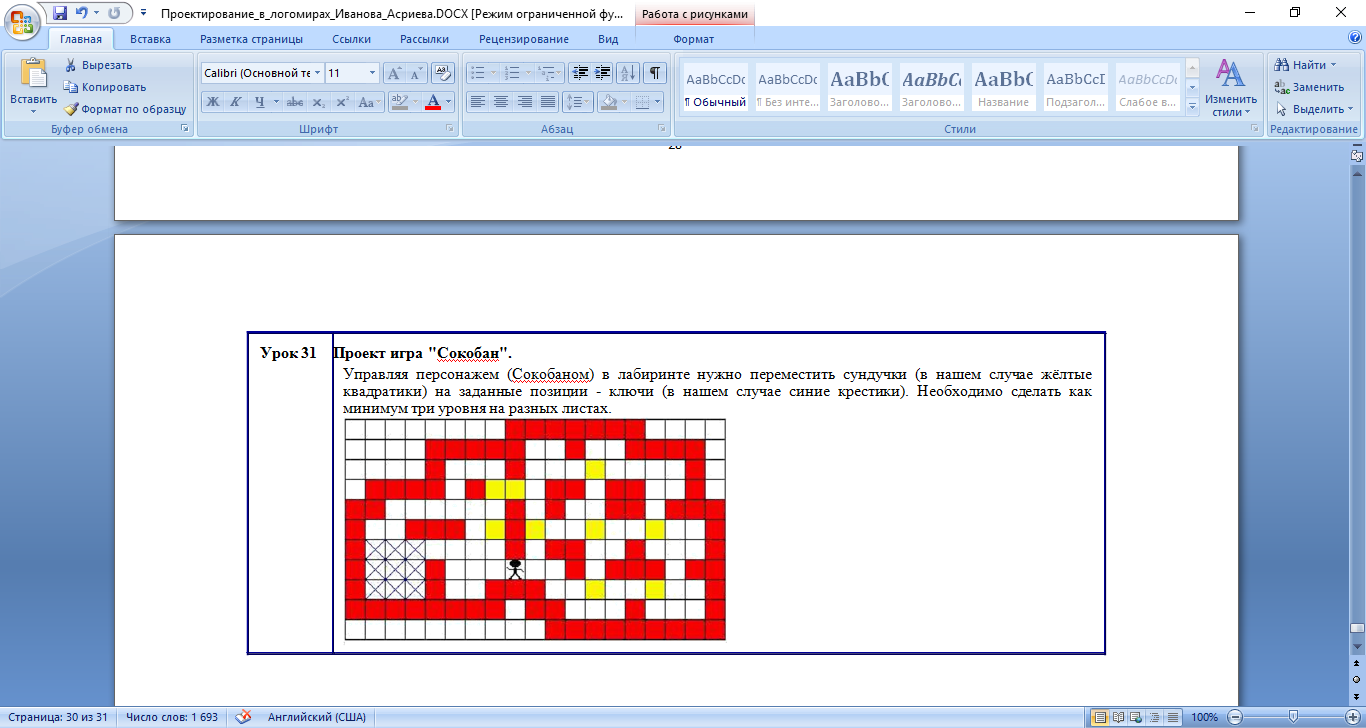Click the zoom slider in status bar
Screen dimensions: 1366x728
1292,717
